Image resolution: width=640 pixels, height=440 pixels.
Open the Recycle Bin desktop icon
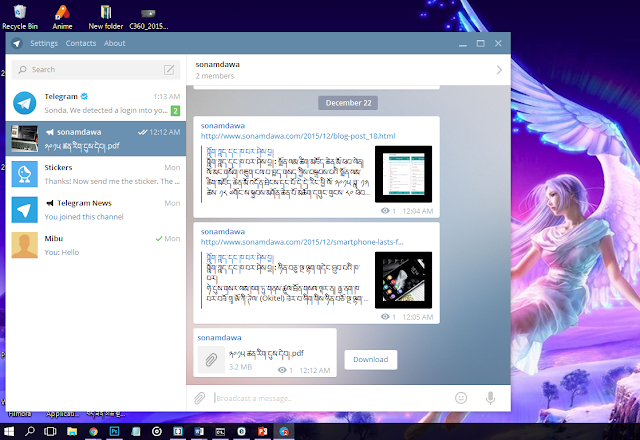coord(20,17)
